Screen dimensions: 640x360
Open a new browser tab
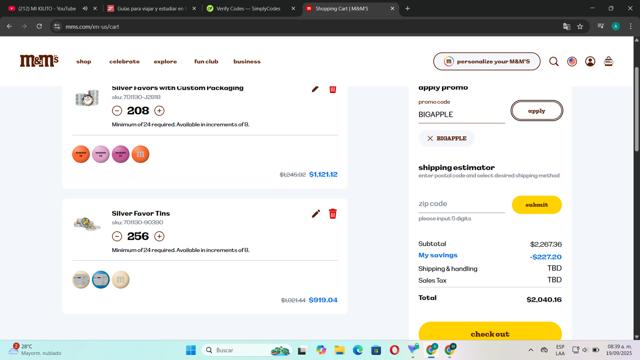407,8
